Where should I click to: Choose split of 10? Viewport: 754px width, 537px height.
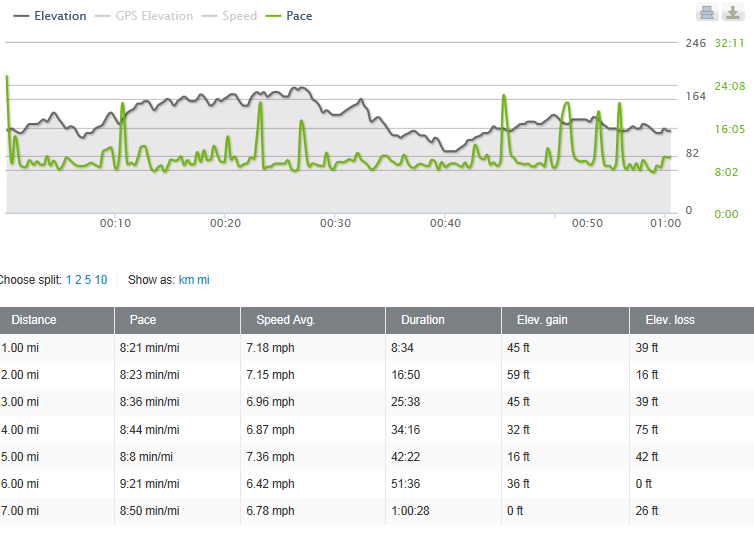(101, 280)
